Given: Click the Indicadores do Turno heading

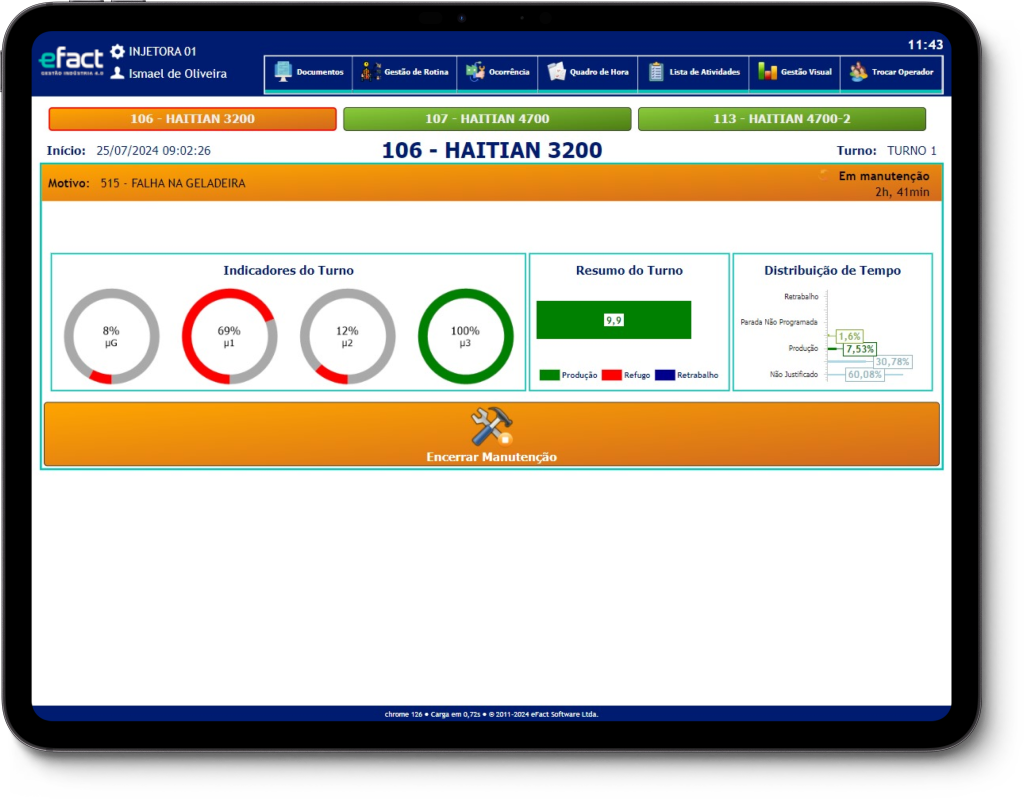Looking at the screenshot, I should (289, 270).
